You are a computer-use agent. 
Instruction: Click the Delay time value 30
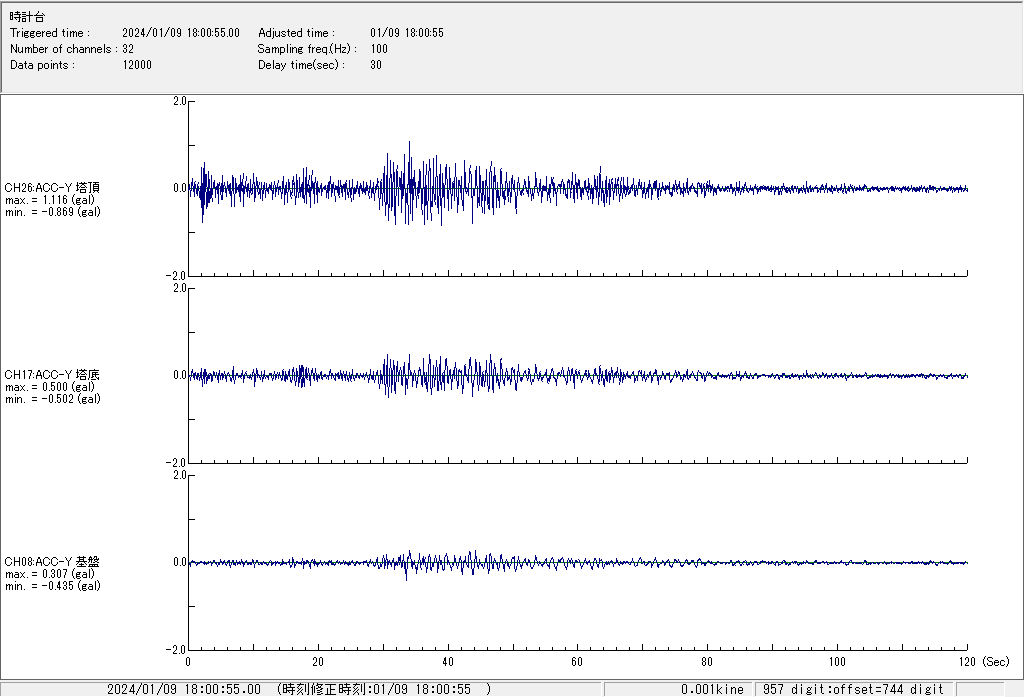[x=376, y=65]
